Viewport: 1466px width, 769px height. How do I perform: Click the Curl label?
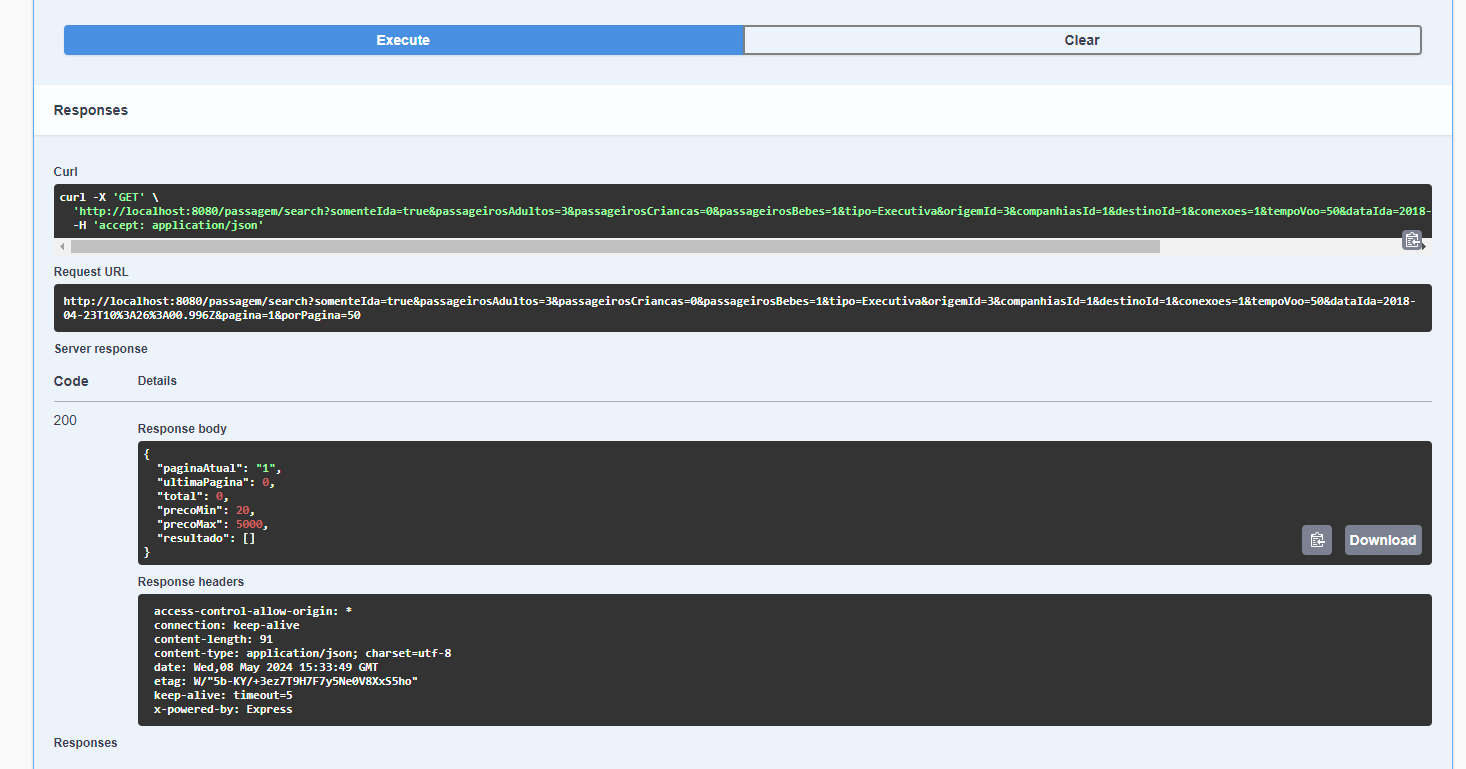[66, 172]
